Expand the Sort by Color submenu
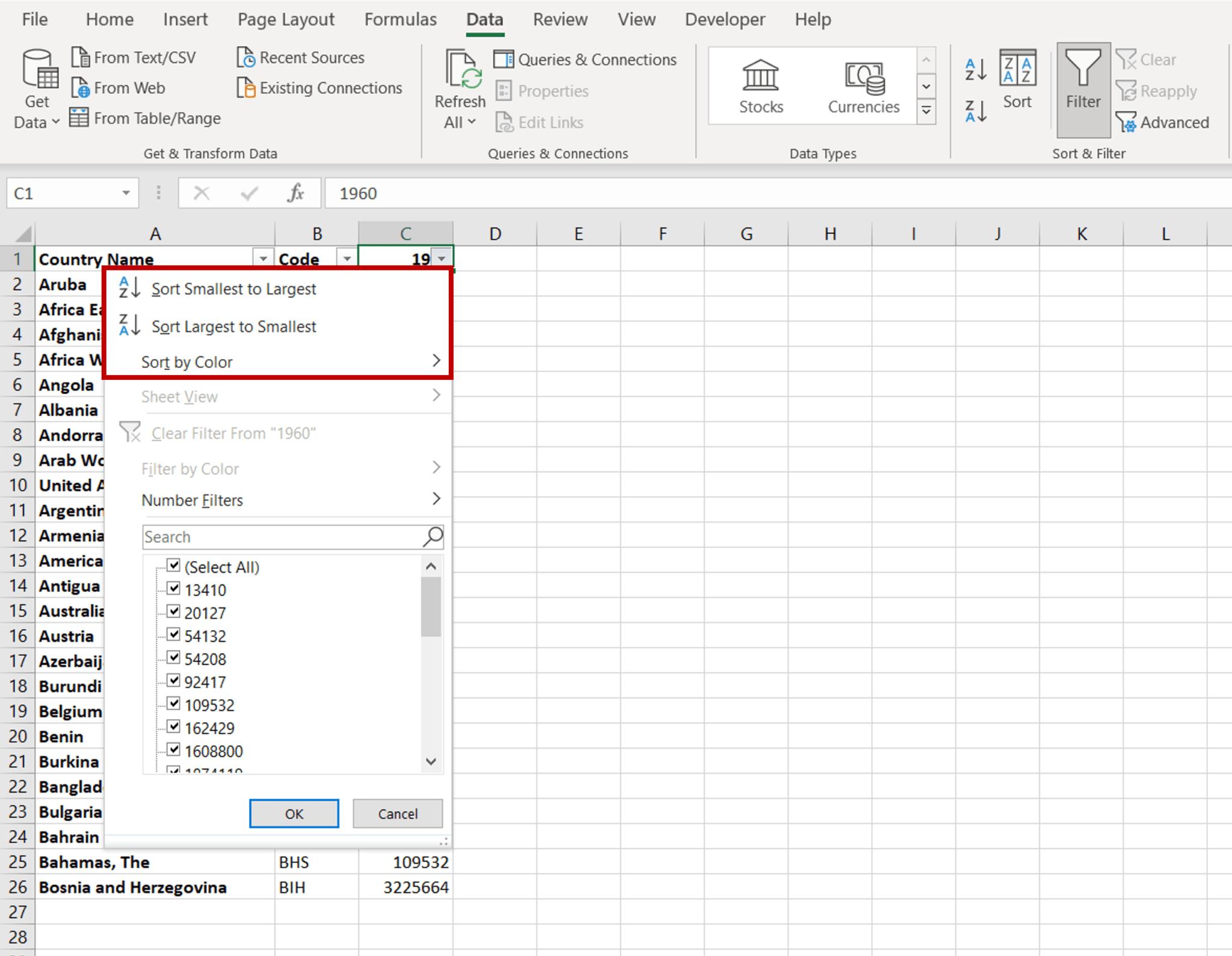This screenshot has width=1232, height=956. pos(187,361)
